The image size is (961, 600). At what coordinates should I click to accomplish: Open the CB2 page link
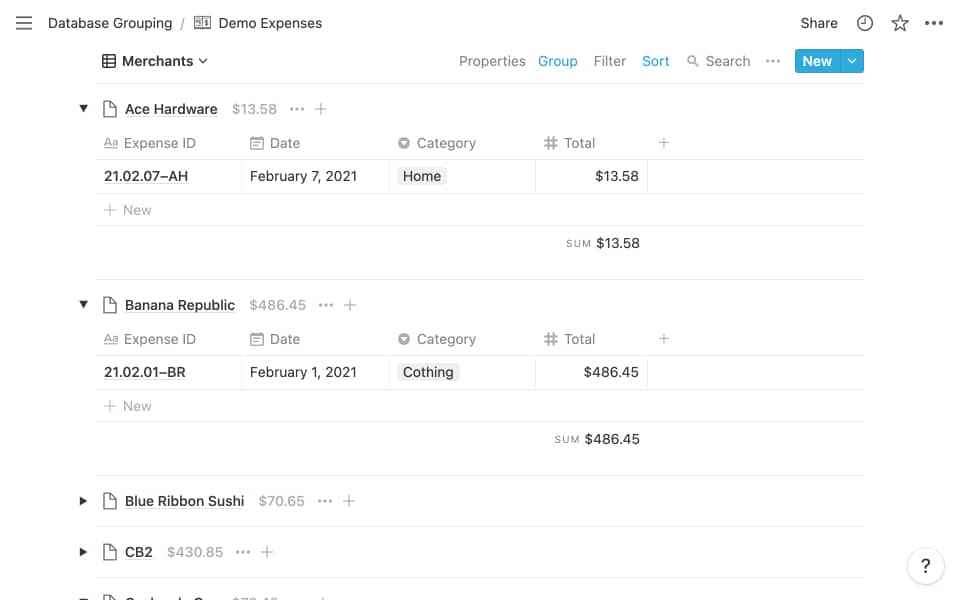coord(139,552)
